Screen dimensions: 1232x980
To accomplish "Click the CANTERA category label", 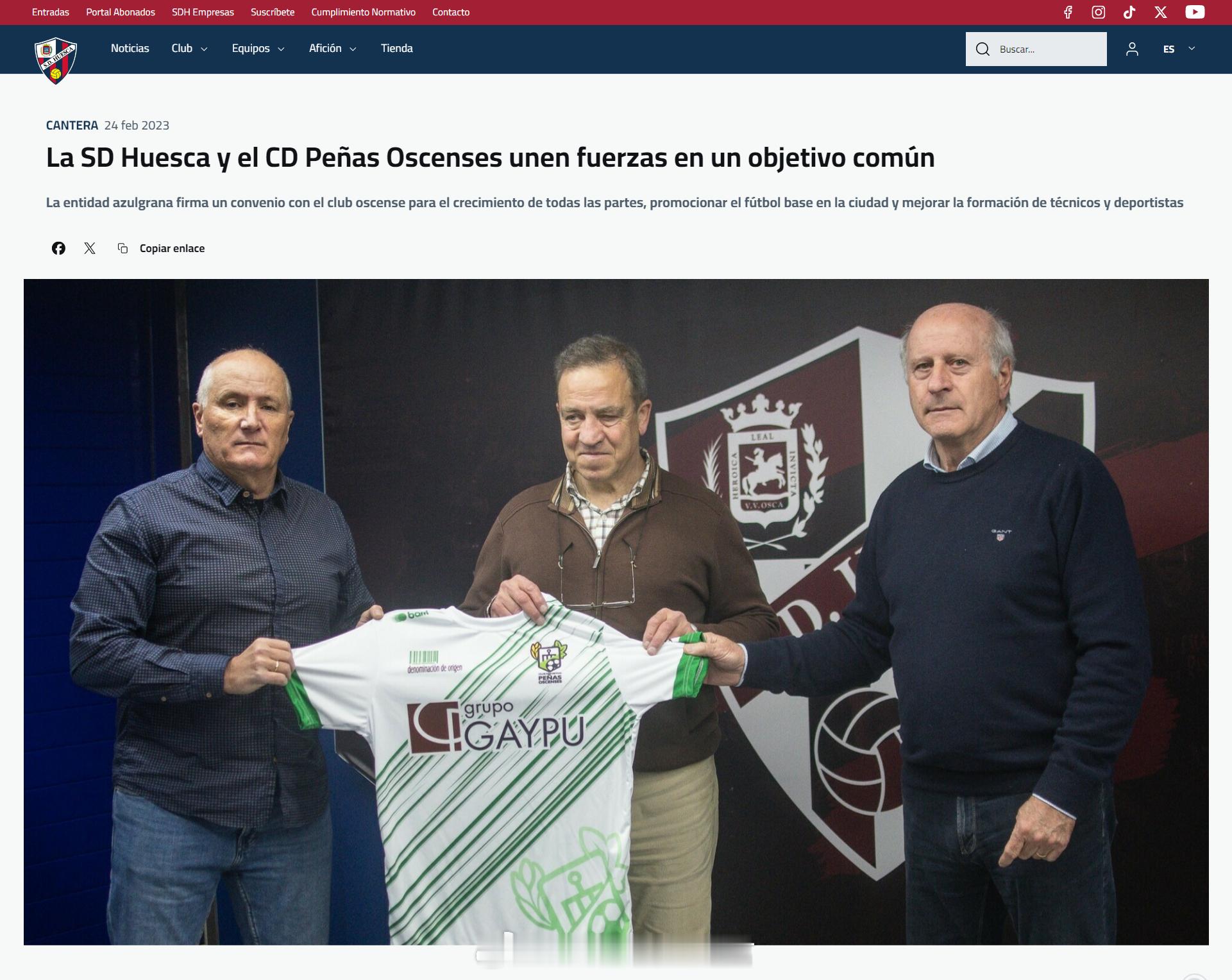I will (x=72, y=125).
